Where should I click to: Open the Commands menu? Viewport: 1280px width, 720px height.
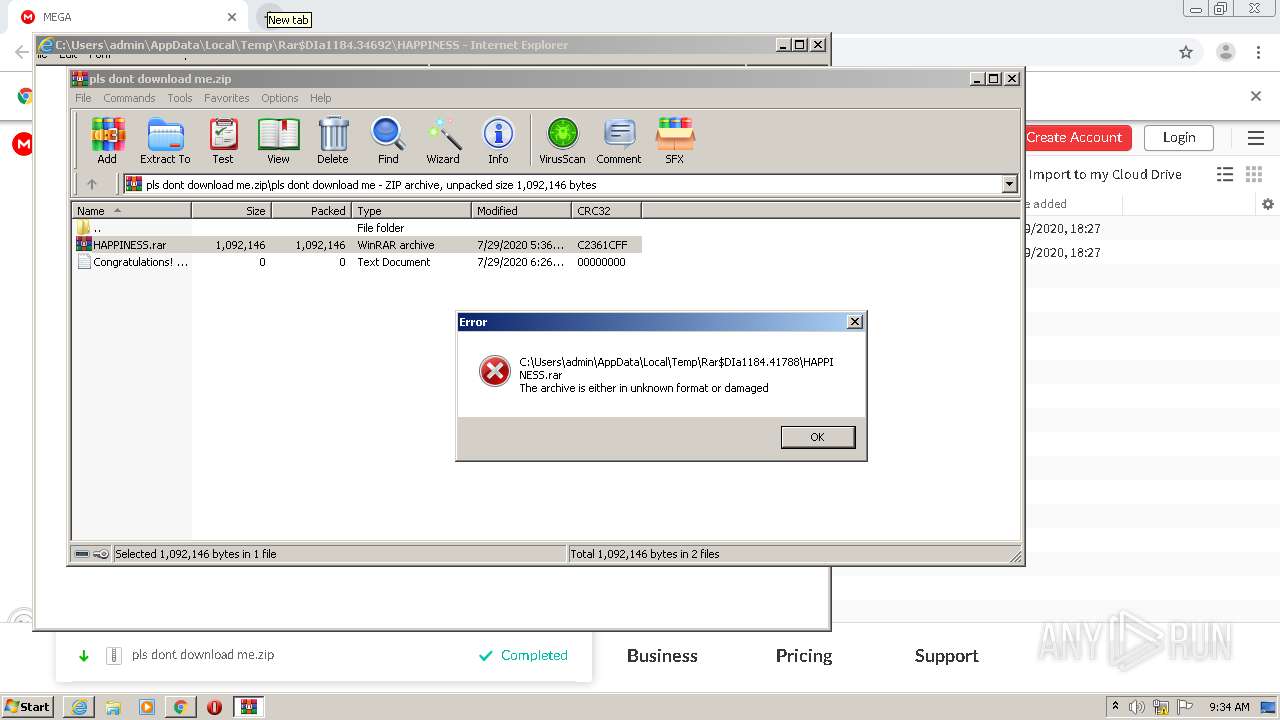point(129,98)
